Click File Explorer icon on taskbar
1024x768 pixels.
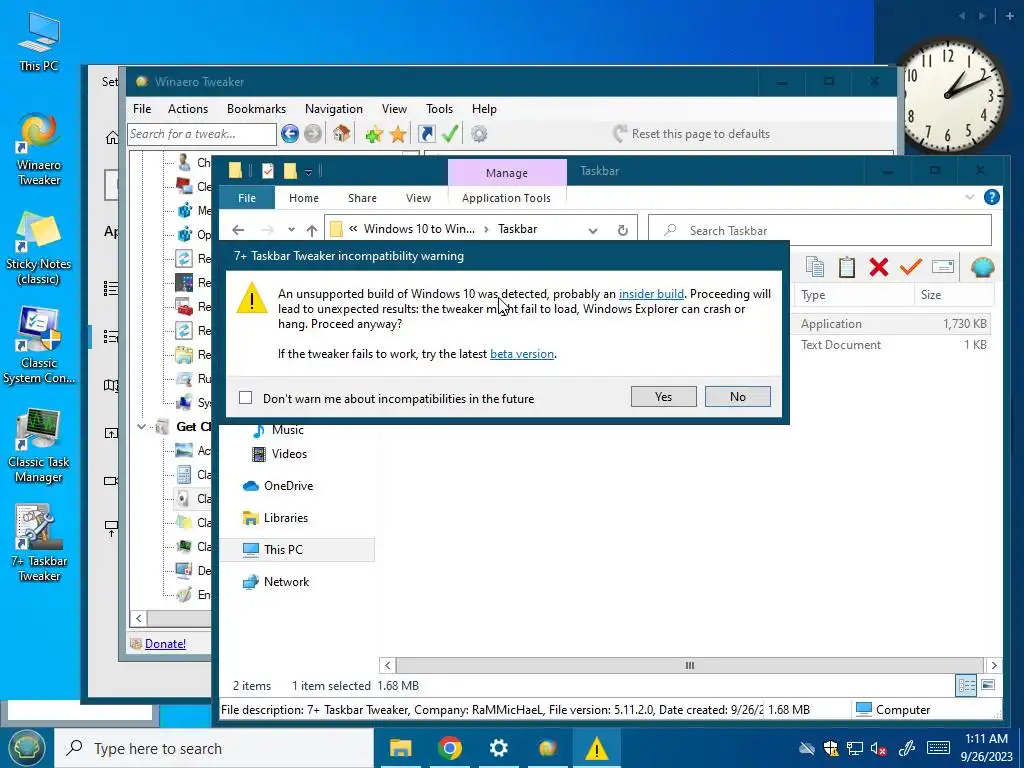[x=400, y=748]
